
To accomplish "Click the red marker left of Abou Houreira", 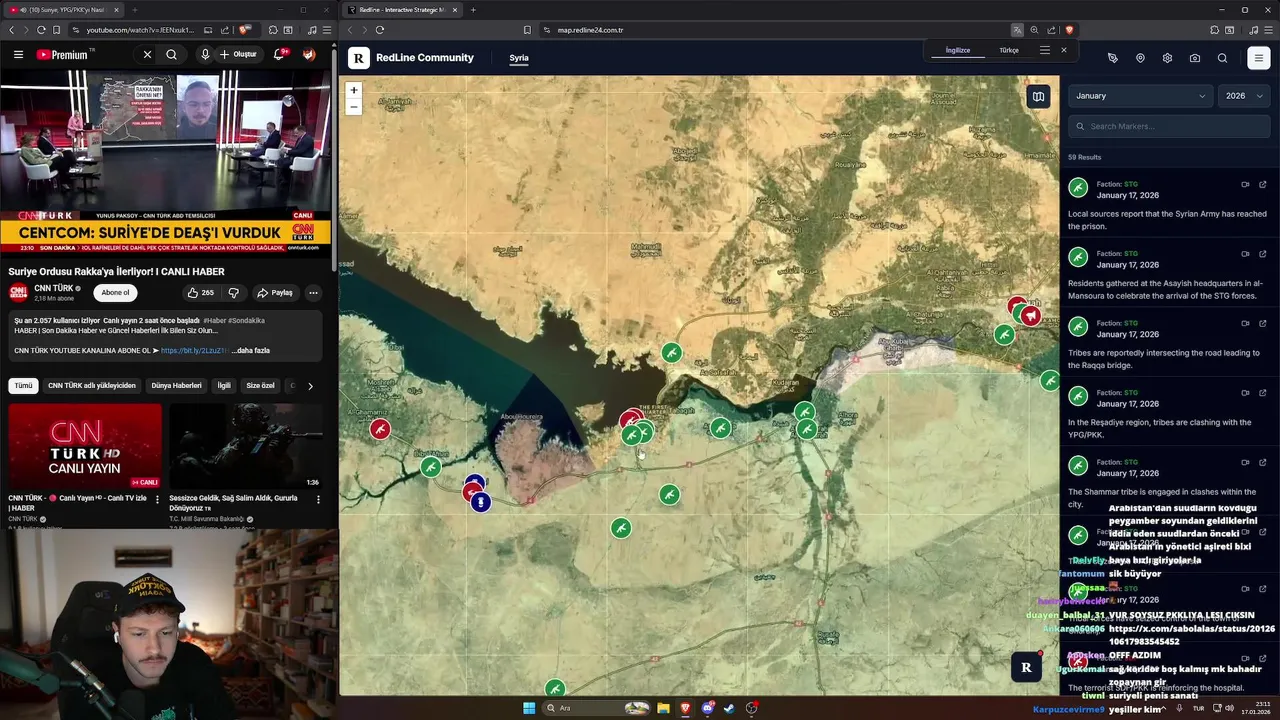I will click(380, 429).
